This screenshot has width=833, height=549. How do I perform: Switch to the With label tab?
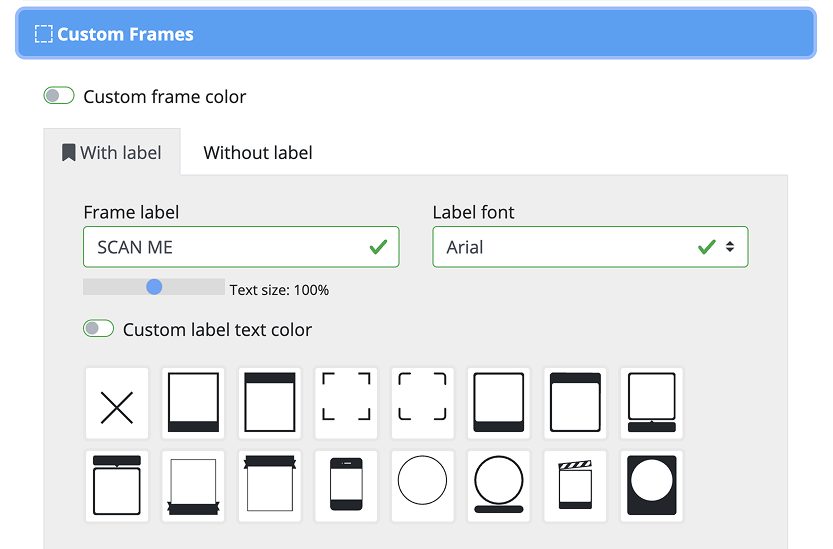click(111, 153)
